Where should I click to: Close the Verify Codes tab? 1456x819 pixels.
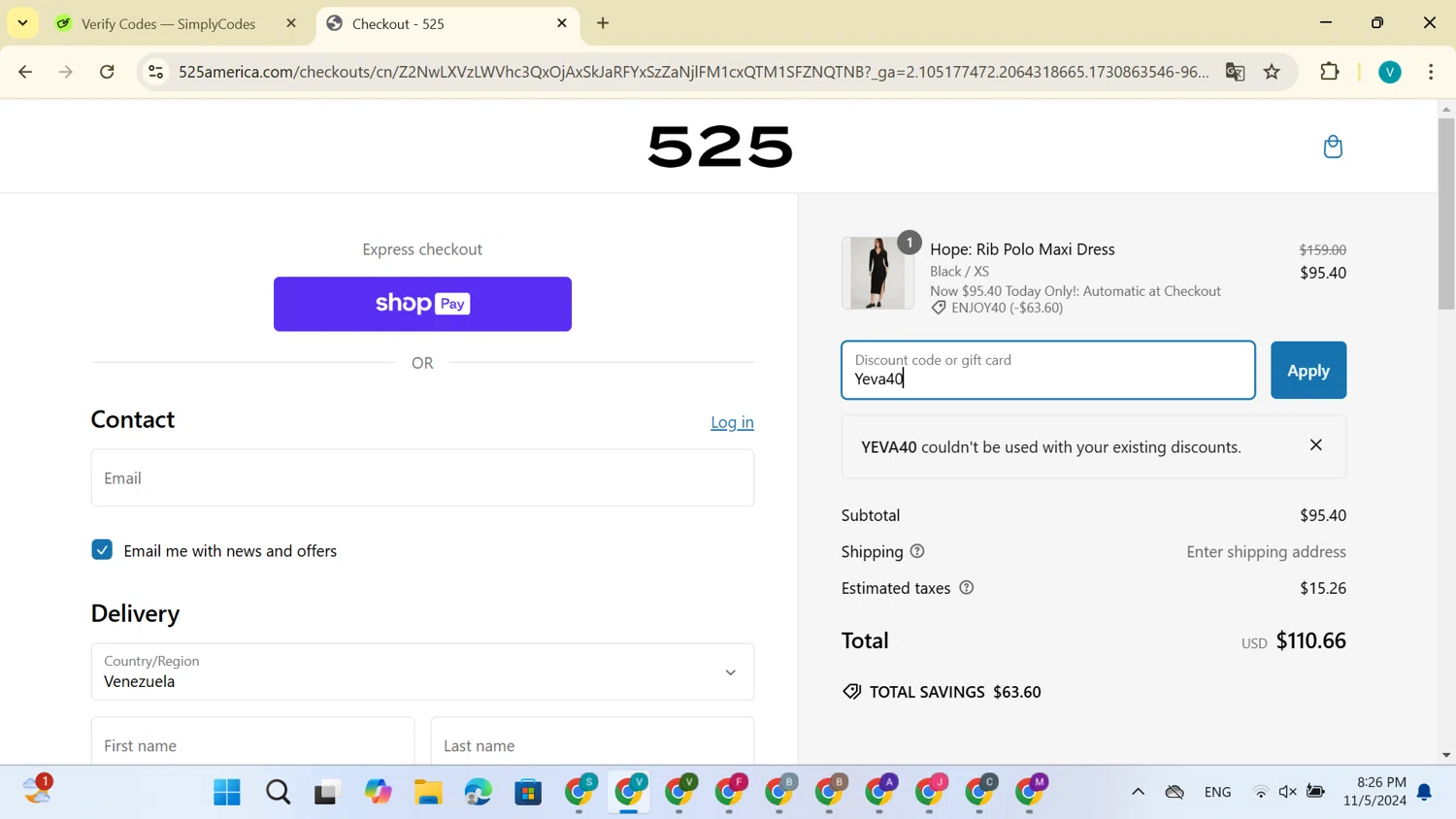tap(291, 23)
